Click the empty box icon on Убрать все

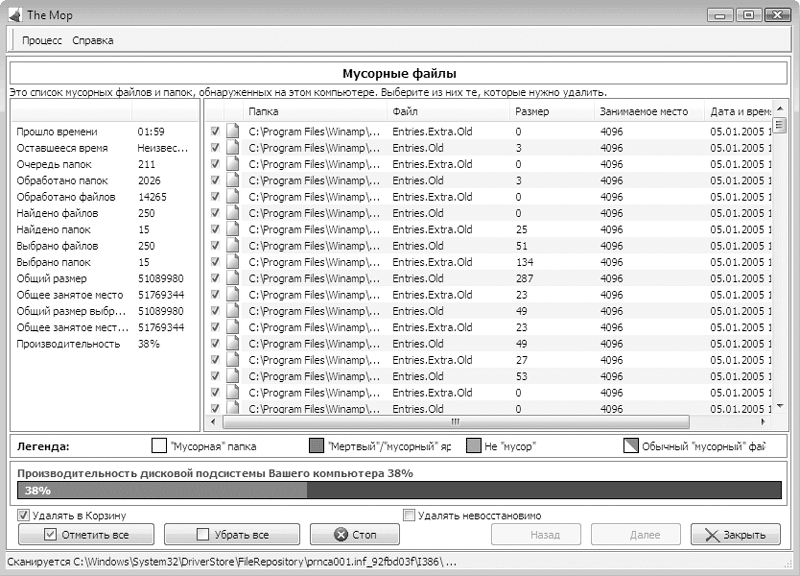coord(203,534)
